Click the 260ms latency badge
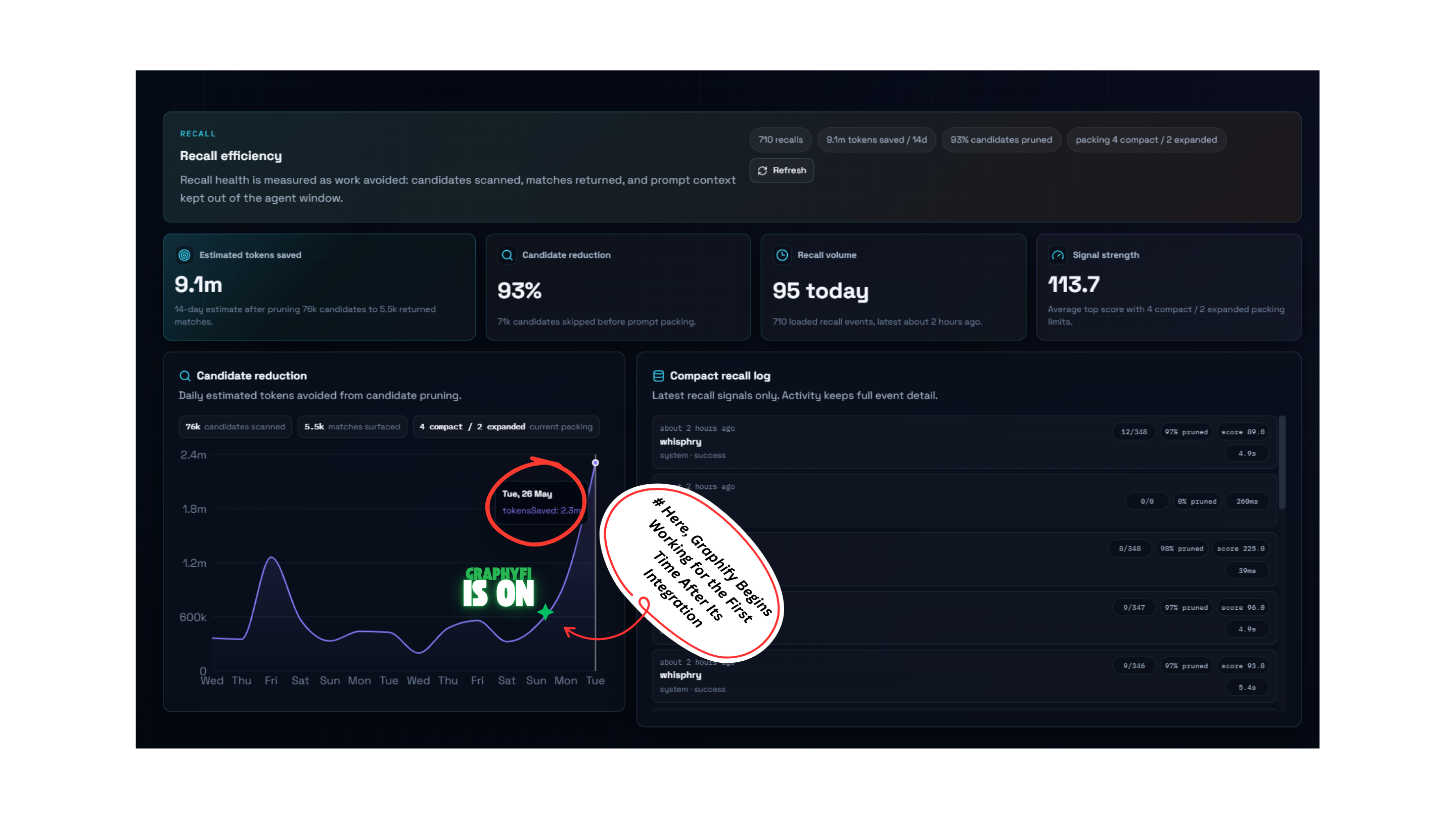Image resolution: width=1456 pixels, height=819 pixels. (1247, 502)
